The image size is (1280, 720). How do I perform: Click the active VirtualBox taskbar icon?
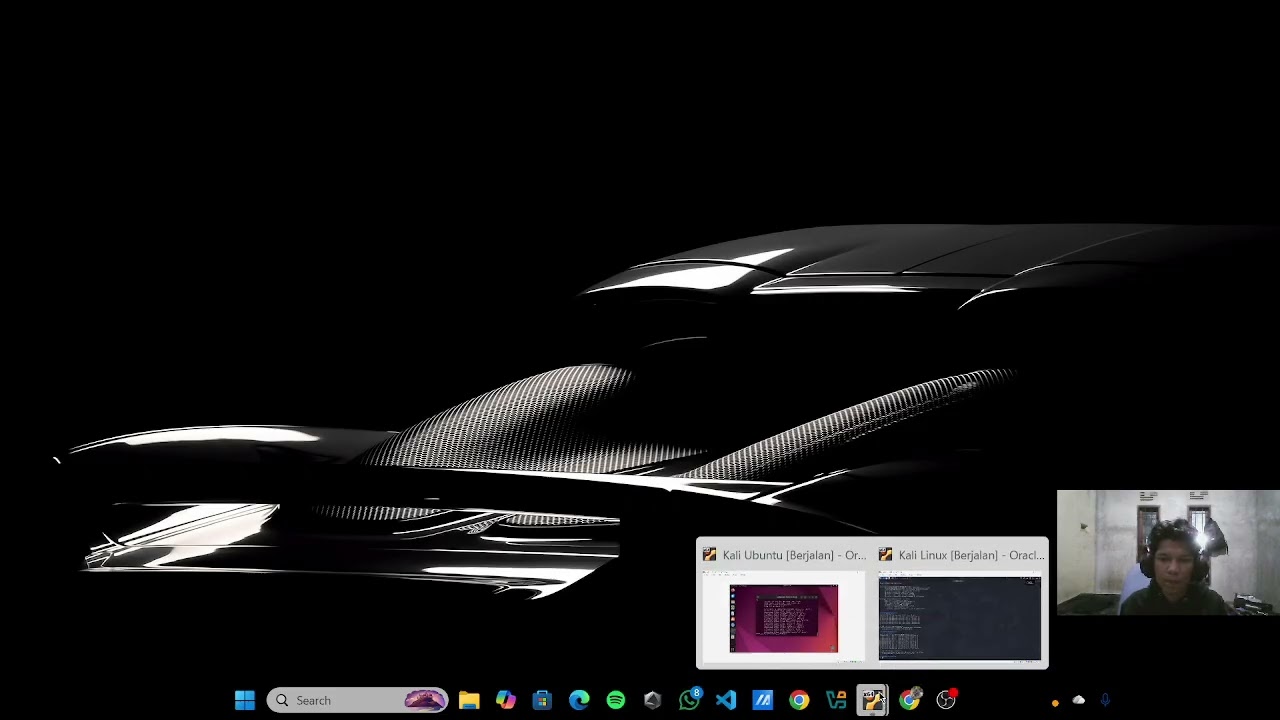point(872,700)
